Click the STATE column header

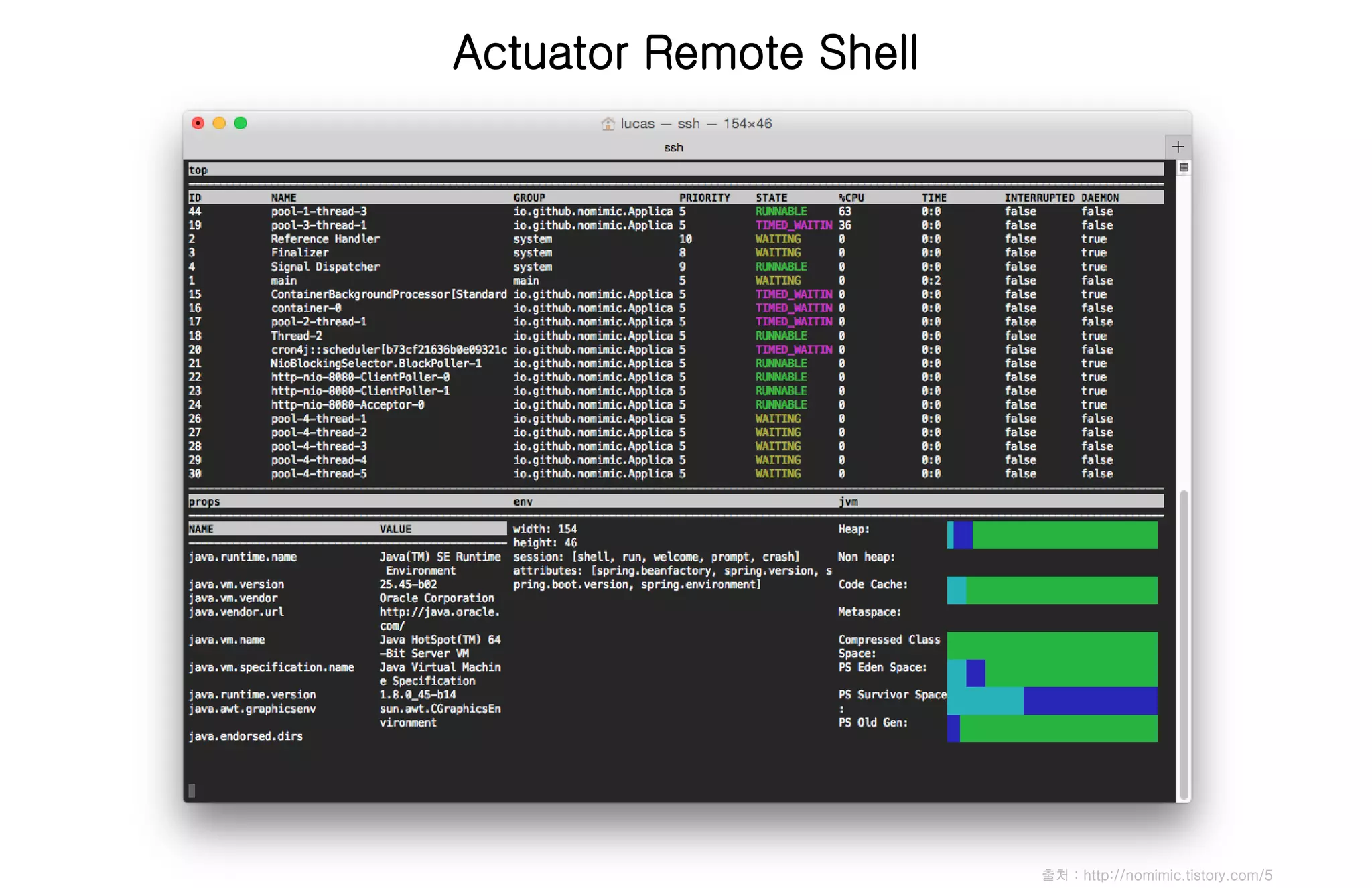click(772, 198)
